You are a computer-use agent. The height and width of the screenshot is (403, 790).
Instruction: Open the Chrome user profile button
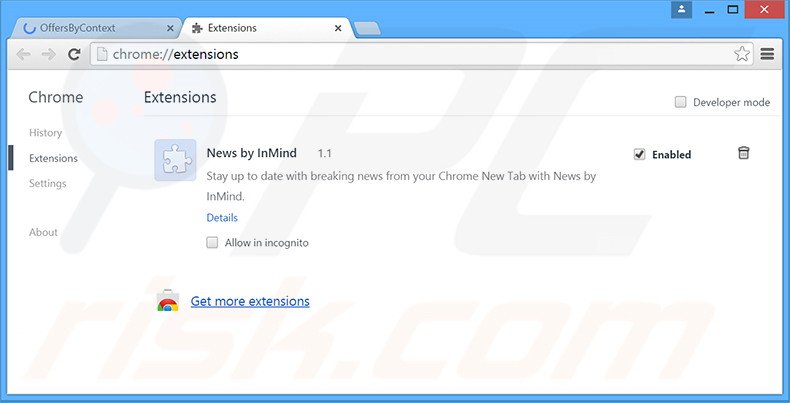pos(681,9)
